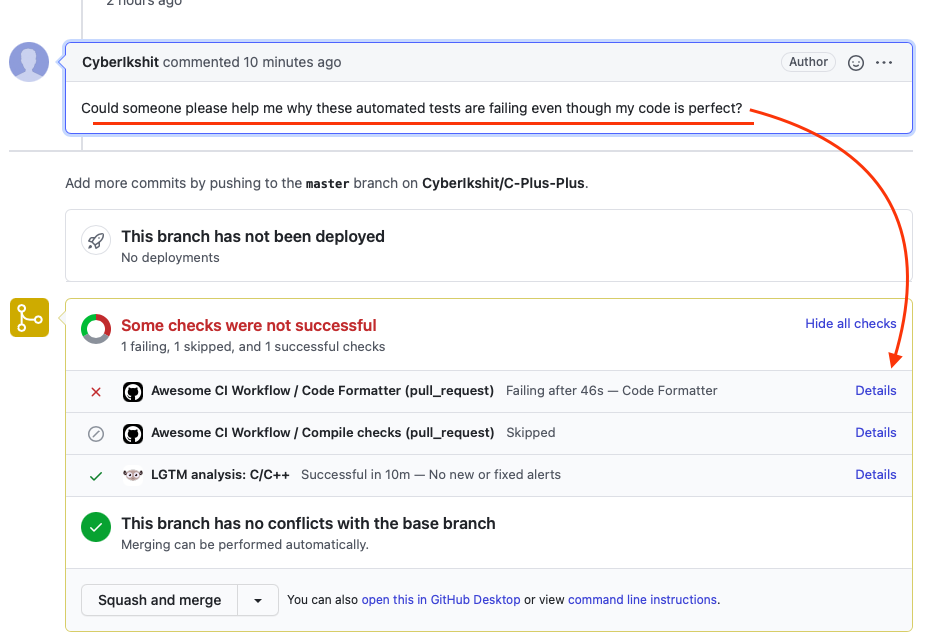The height and width of the screenshot is (640, 933).
Task: Click the checks status donut icon
Action: point(96,329)
